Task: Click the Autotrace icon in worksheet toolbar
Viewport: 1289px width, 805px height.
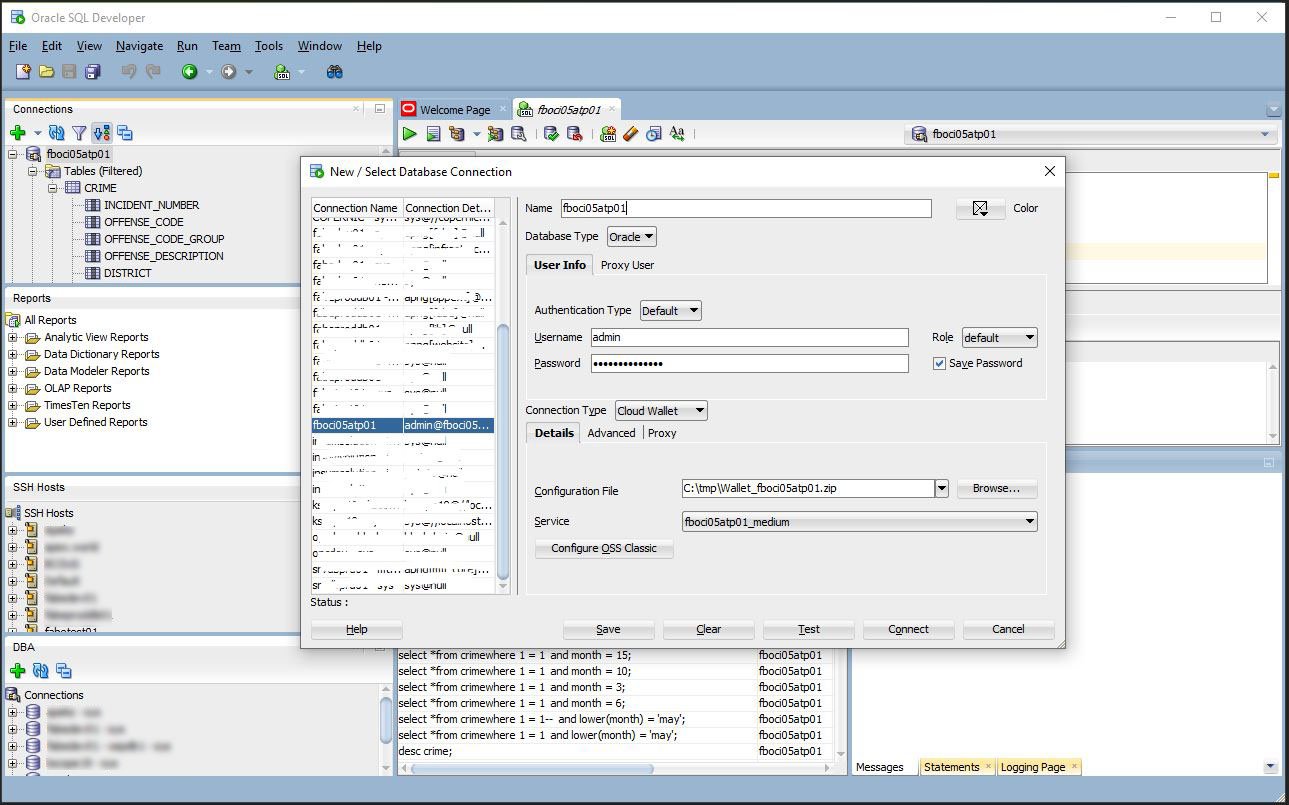Action: coord(495,134)
